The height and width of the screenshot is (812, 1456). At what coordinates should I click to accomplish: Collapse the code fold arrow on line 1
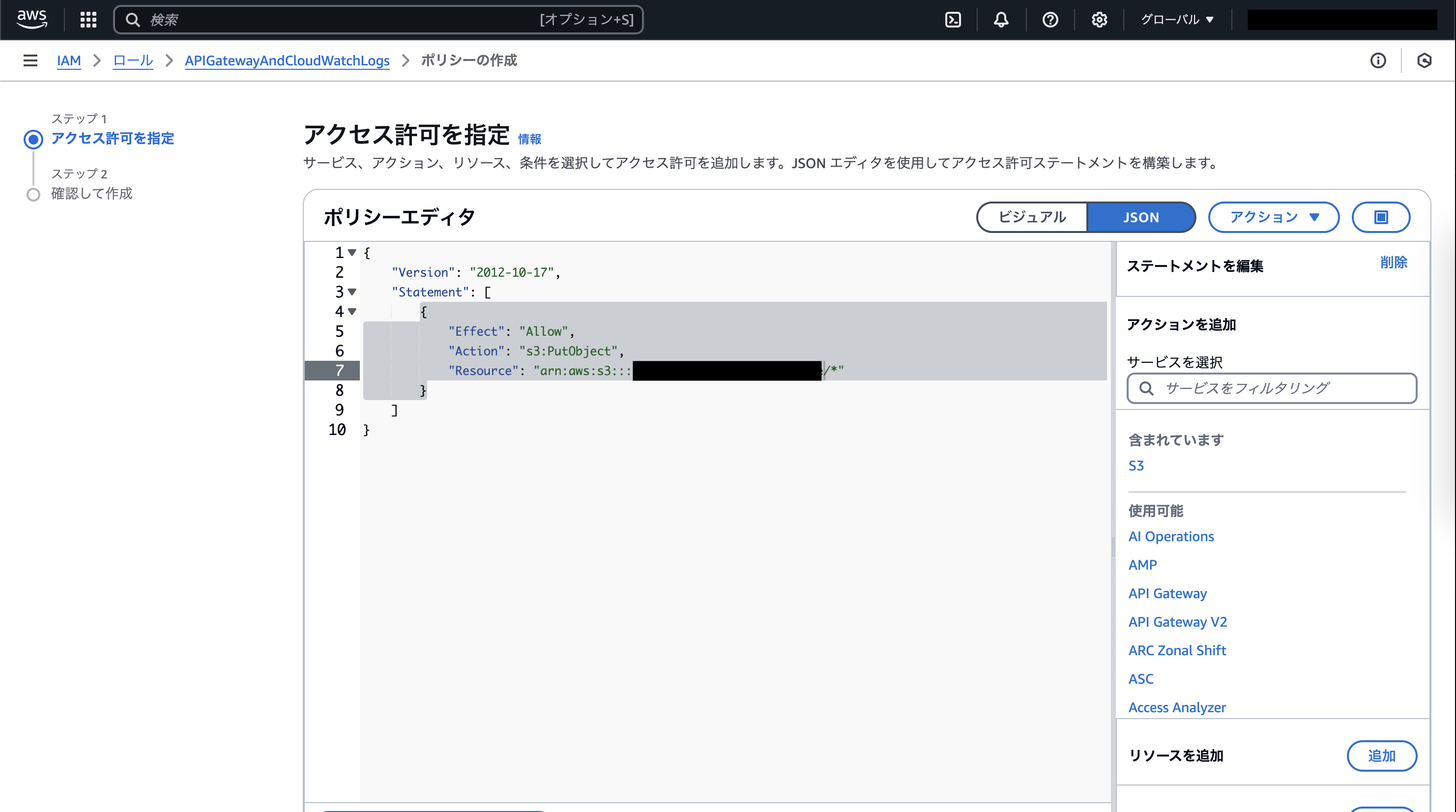click(352, 253)
